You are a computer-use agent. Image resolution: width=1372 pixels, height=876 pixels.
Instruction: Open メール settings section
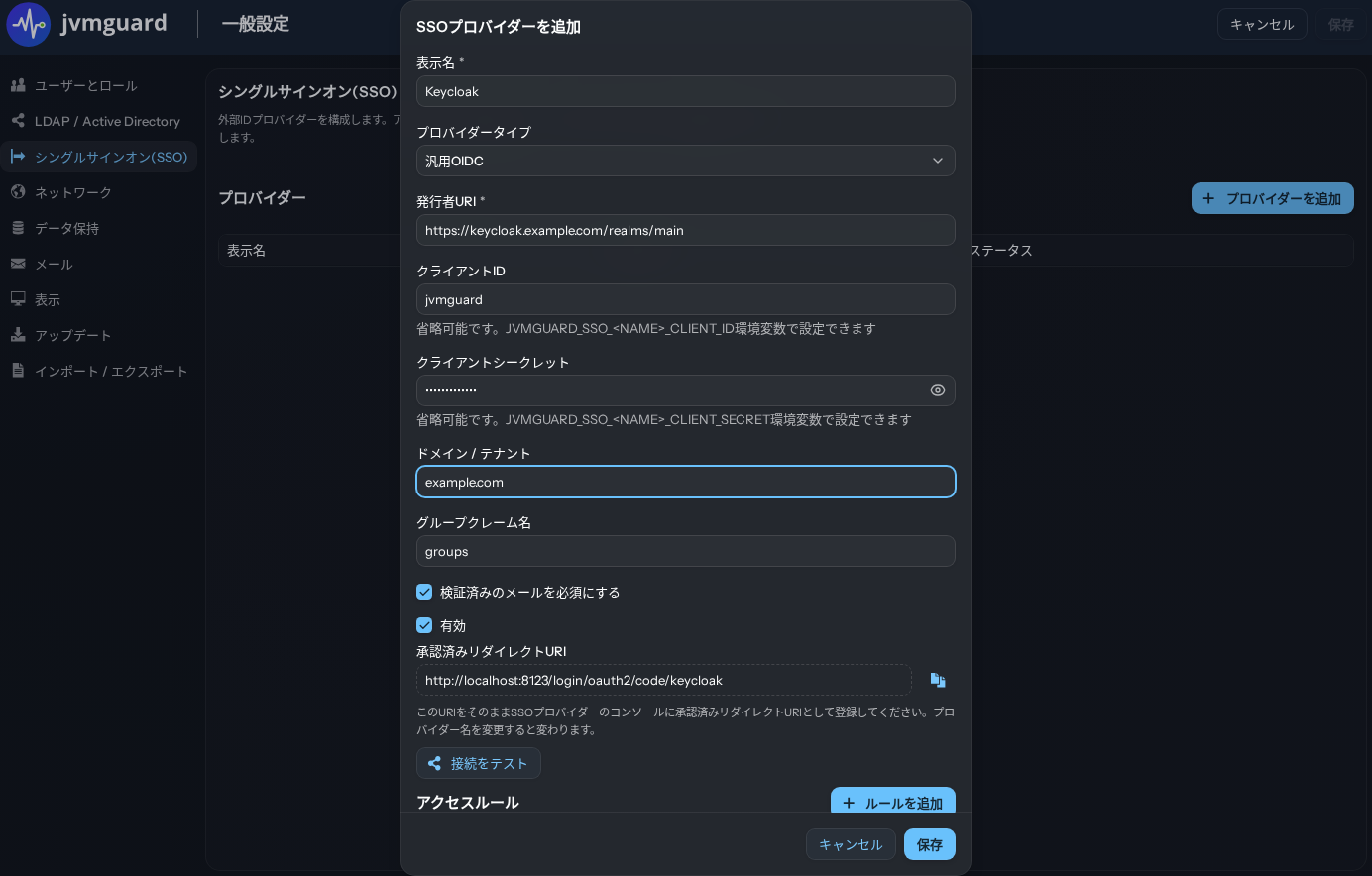[99, 264]
